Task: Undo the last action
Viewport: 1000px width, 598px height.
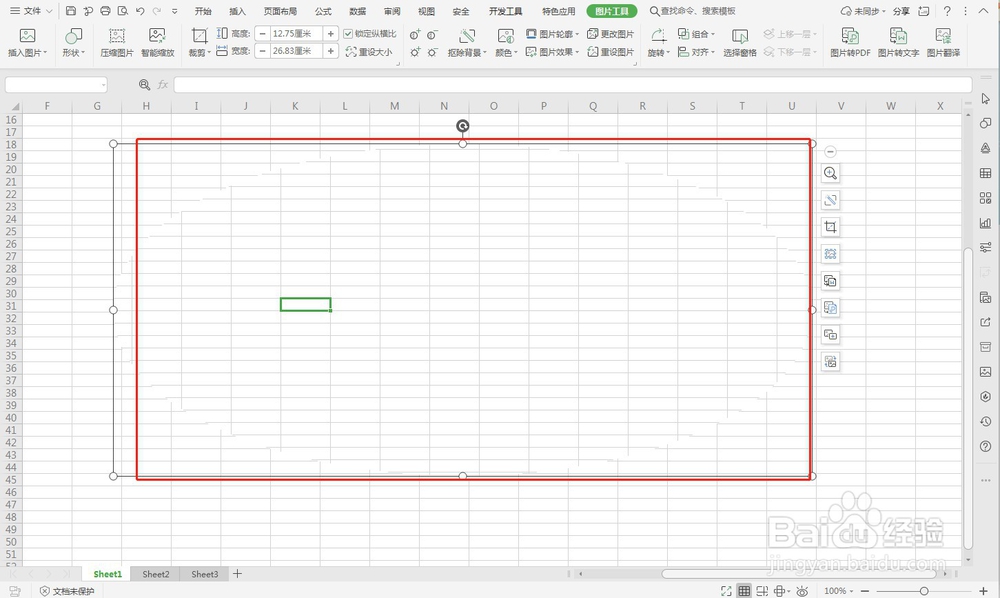Action: [x=140, y=11]
